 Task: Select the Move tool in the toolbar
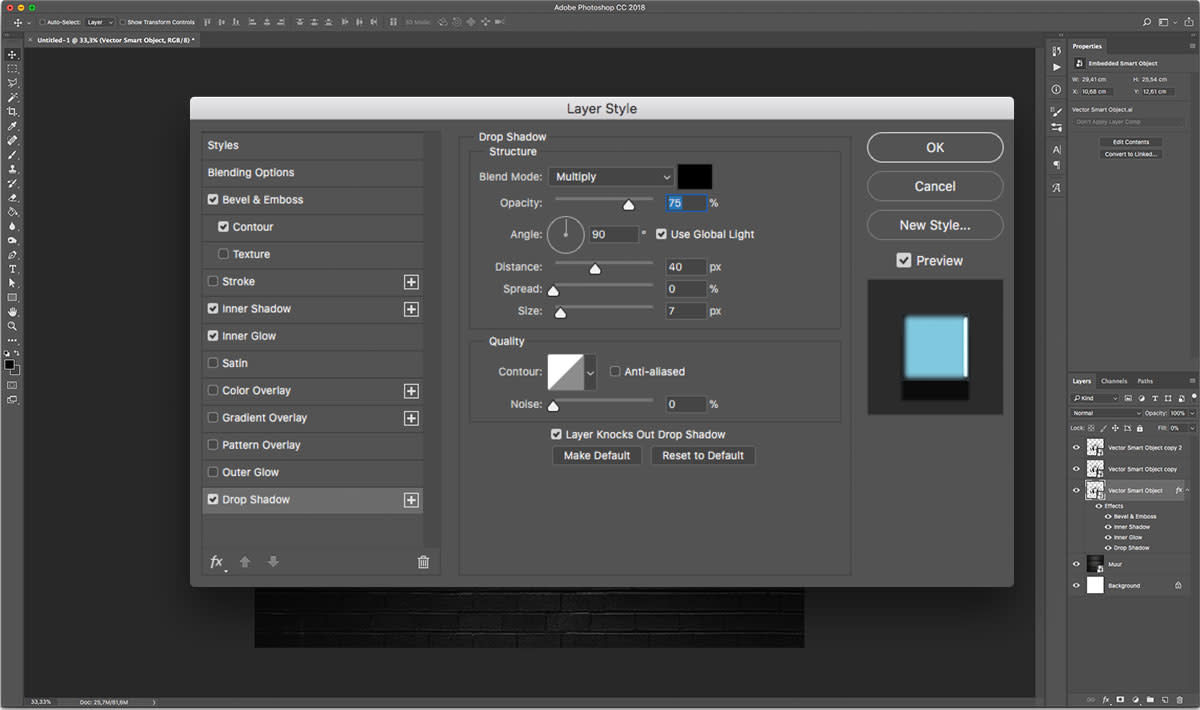coord(13,54)
